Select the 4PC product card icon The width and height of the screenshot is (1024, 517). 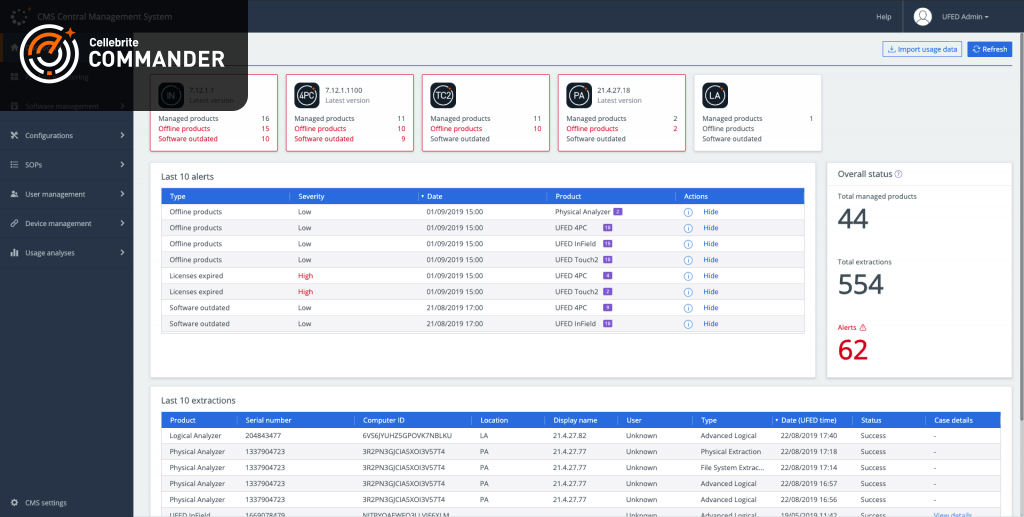coord(307,95)
